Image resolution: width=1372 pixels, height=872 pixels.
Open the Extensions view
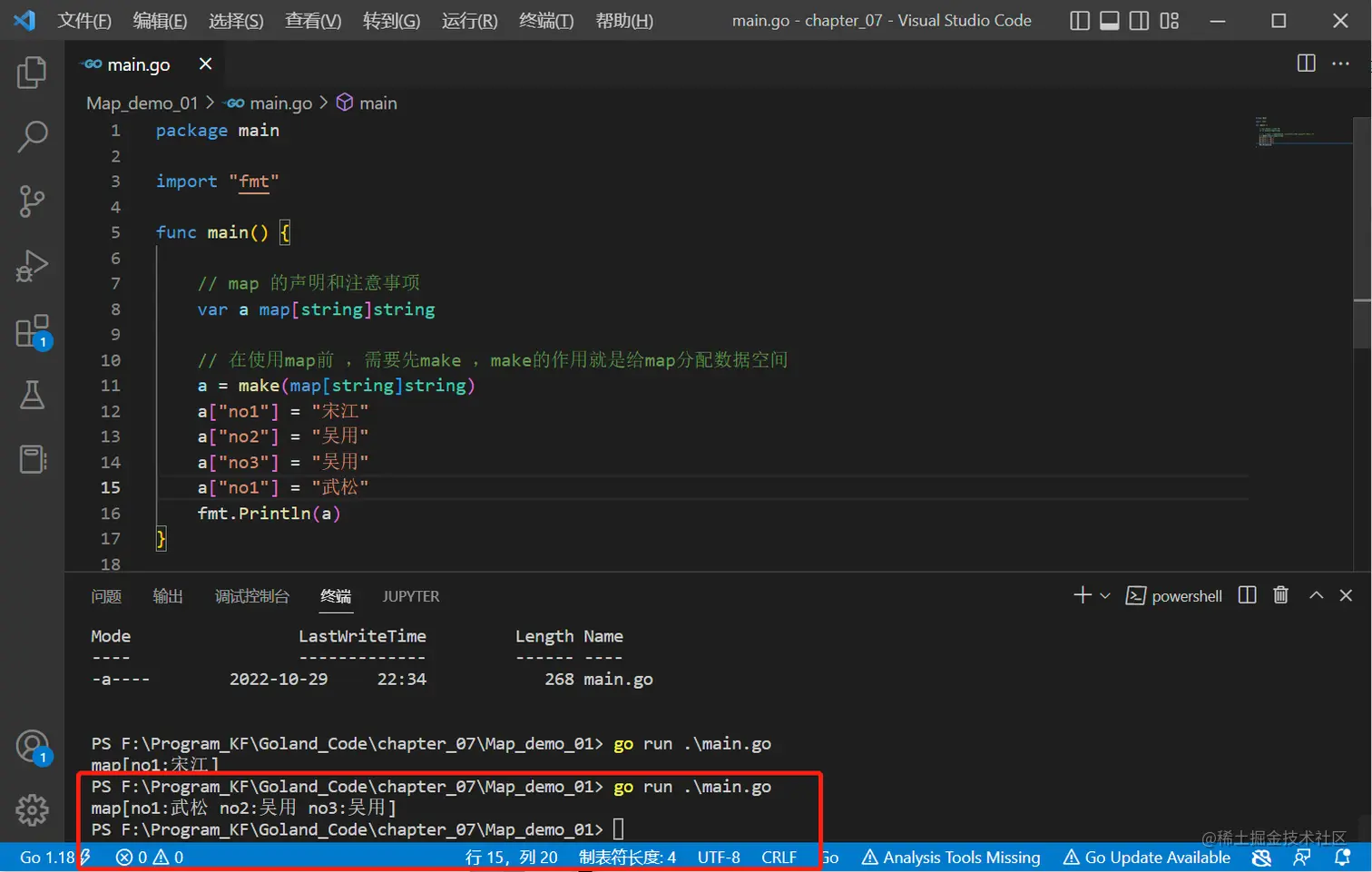click(x=32, y=331)
